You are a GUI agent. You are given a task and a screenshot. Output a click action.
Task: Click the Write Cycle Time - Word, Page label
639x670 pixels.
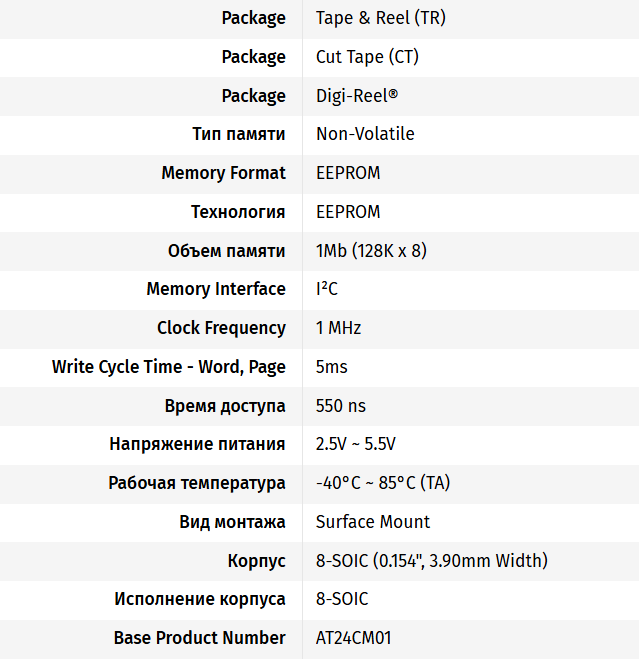169,367
